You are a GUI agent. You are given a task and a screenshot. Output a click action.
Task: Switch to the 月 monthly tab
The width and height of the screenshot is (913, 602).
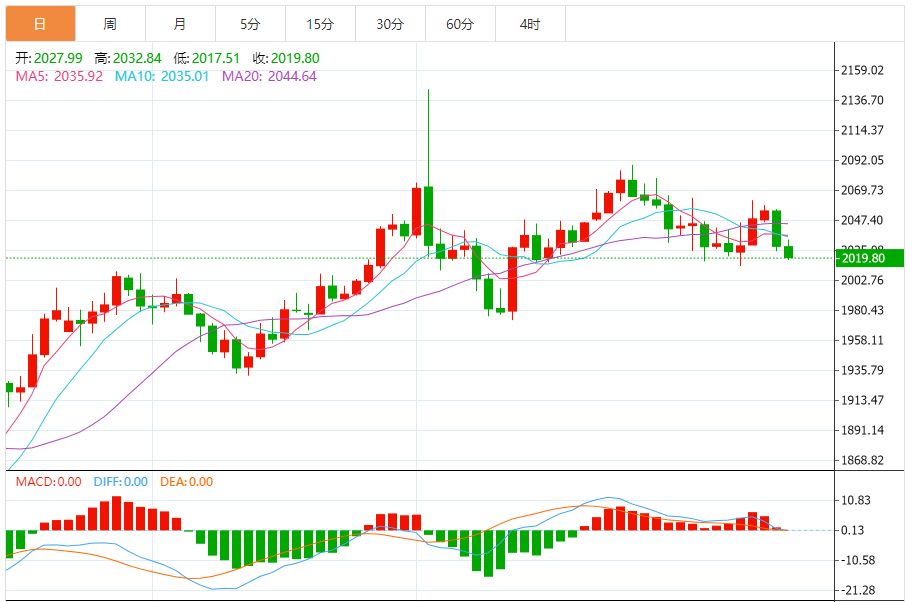(181, 24)
